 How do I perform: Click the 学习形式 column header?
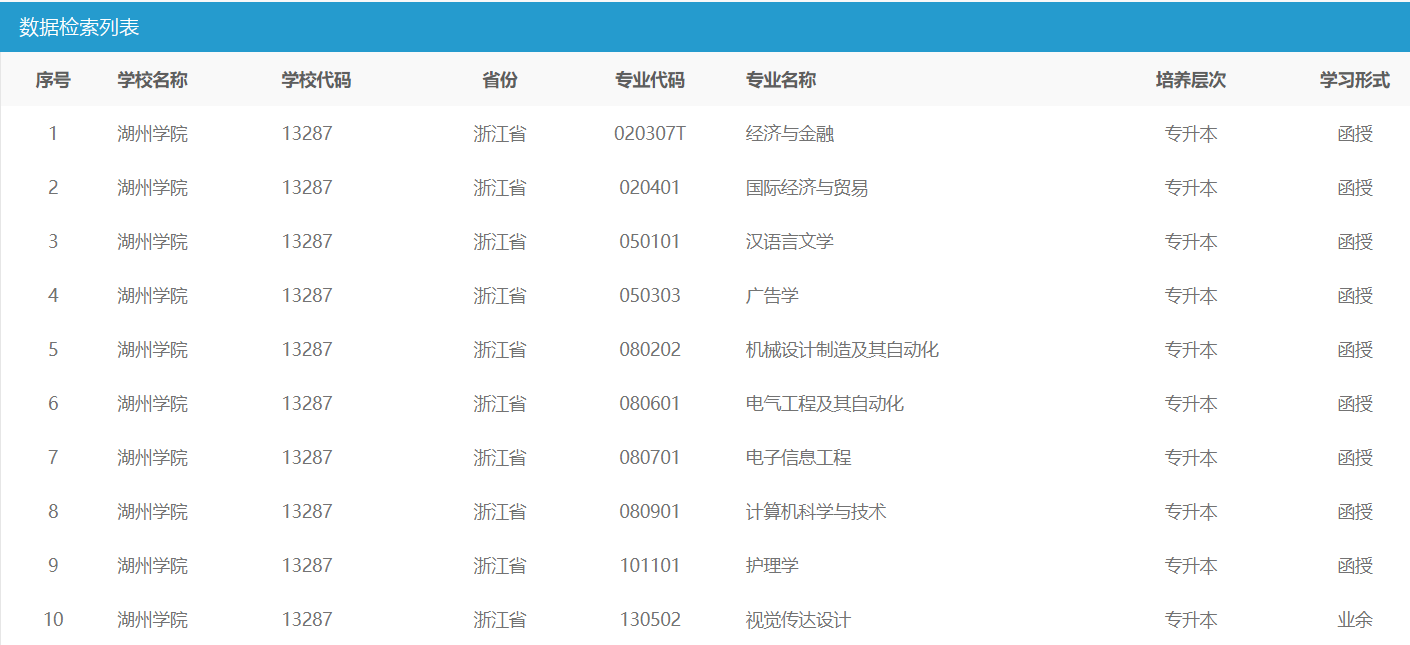[x=1354, y=80]
